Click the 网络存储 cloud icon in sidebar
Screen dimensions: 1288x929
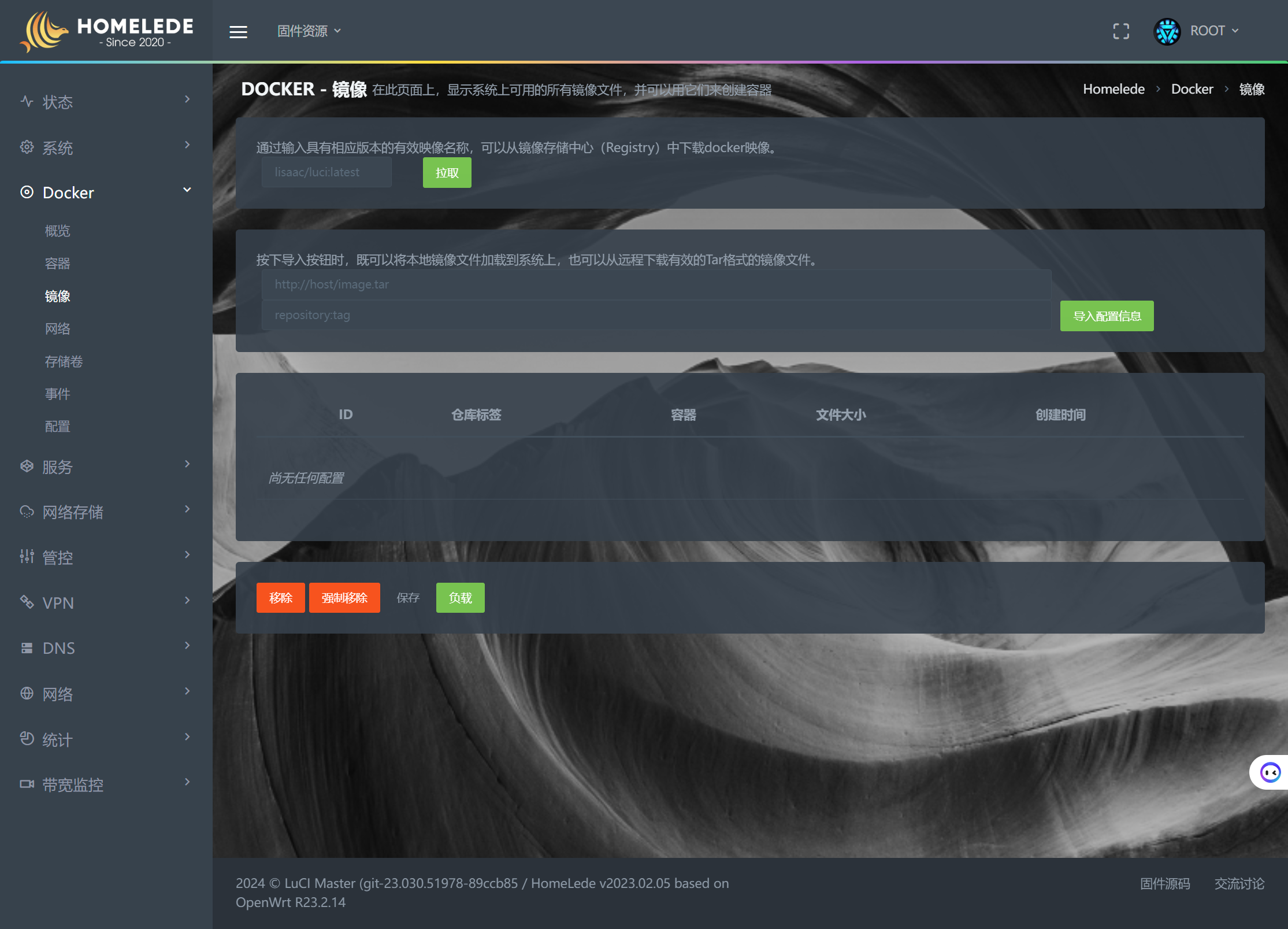[x=27, y=511]
